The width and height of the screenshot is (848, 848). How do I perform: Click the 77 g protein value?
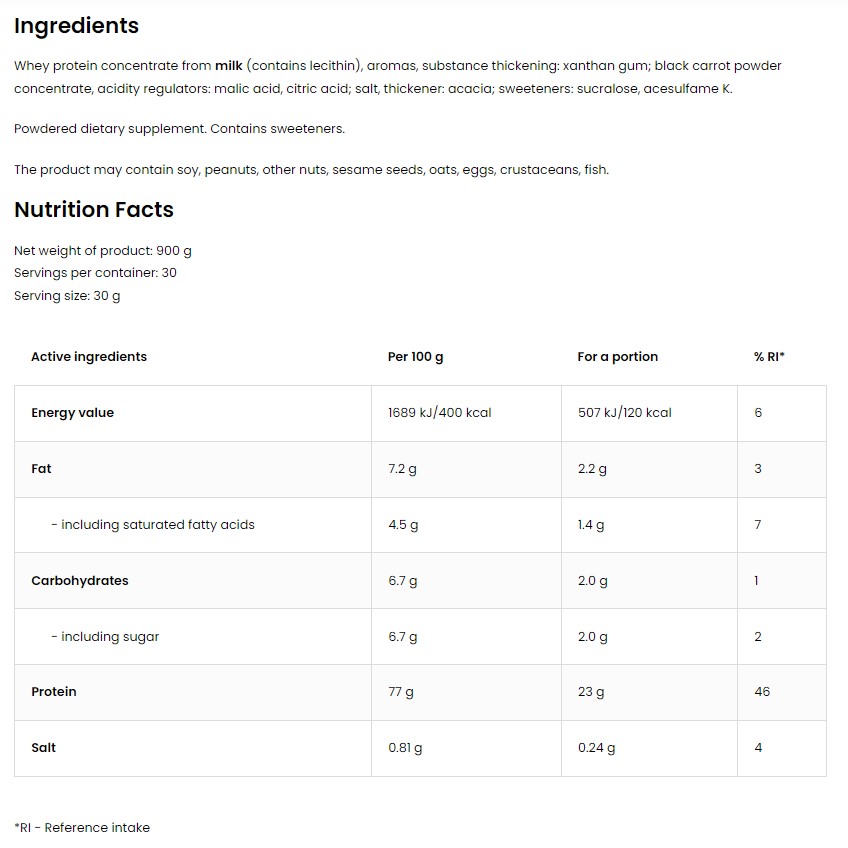coord(401,692)
